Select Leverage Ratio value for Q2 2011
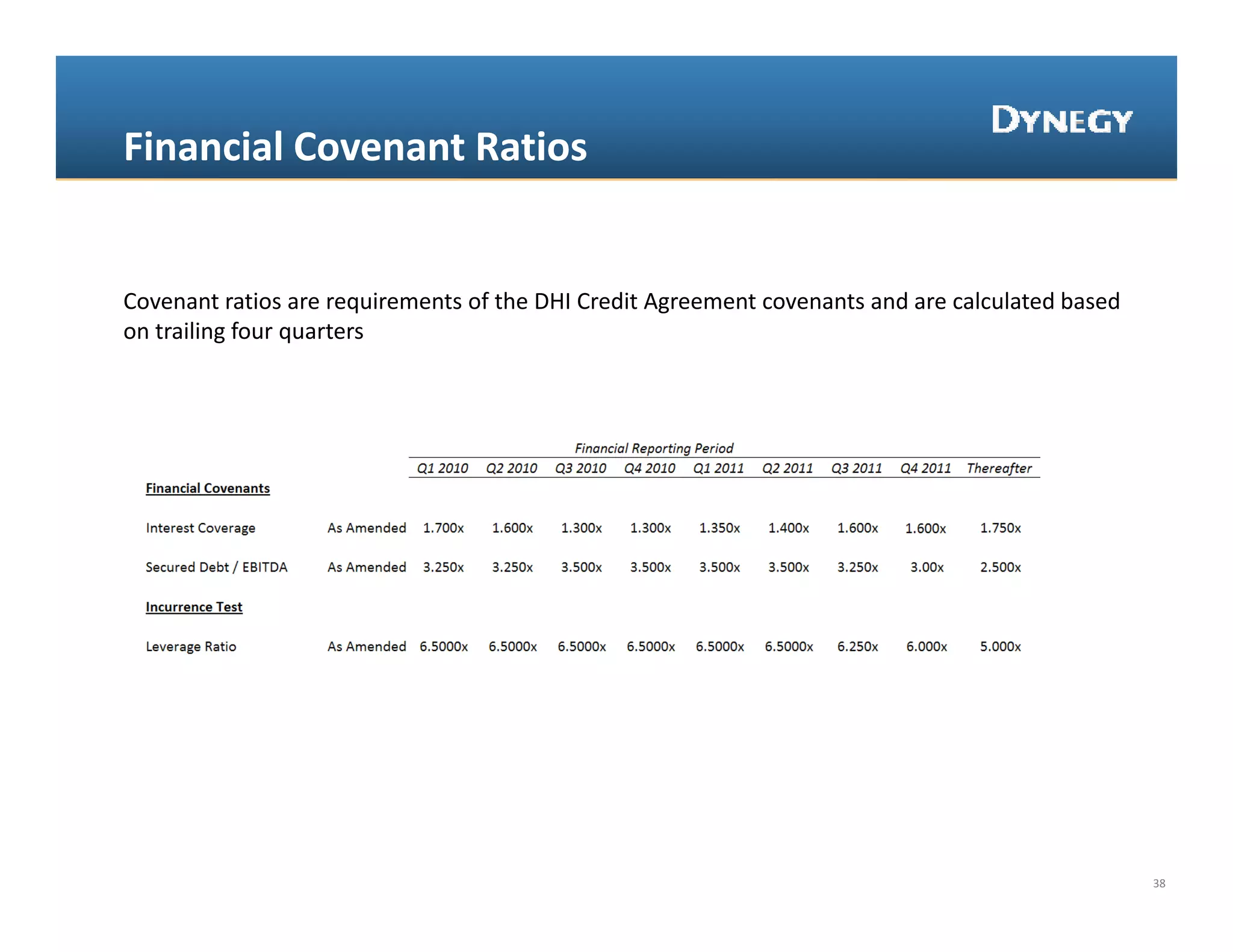This screenshot has height=952, width=1233. pyautogui.click(x=789, y=646)
